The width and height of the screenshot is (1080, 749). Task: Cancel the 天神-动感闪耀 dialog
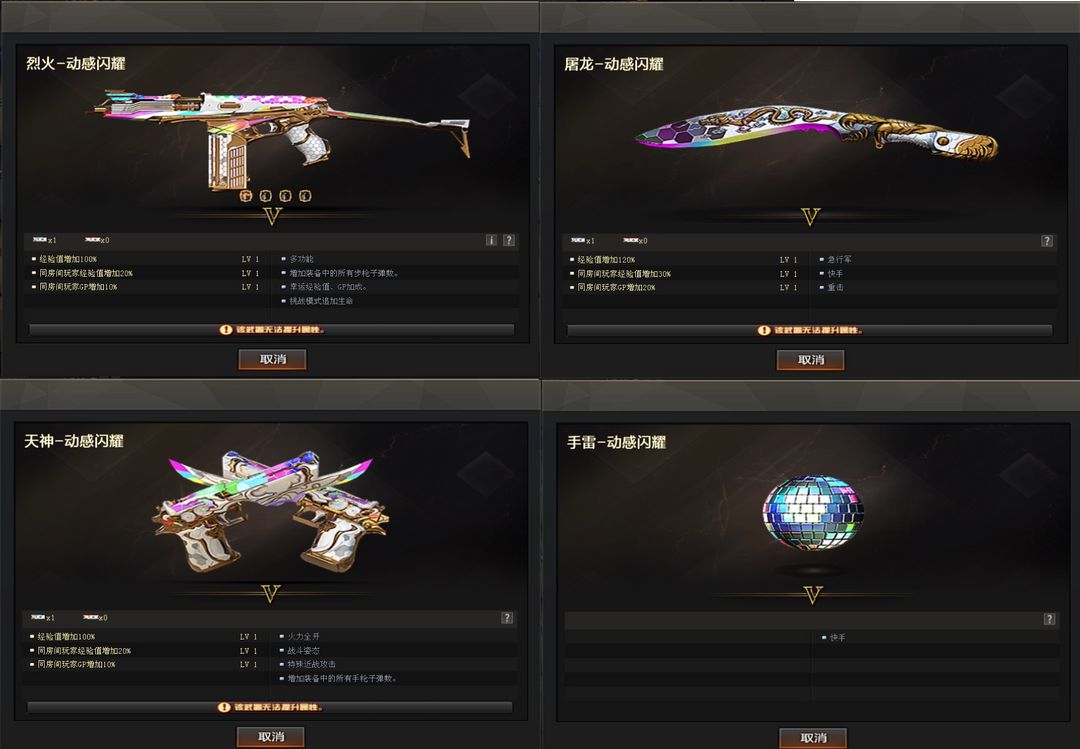tap(271, 737)
